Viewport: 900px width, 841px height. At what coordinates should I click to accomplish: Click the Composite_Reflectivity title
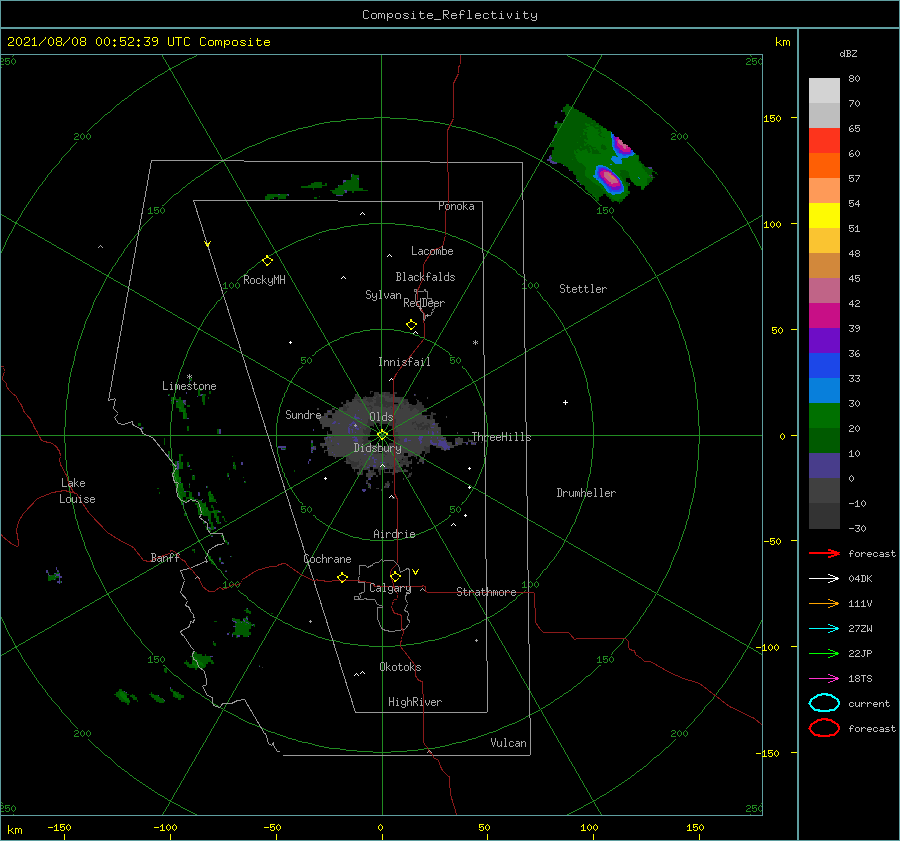point(450,15)
